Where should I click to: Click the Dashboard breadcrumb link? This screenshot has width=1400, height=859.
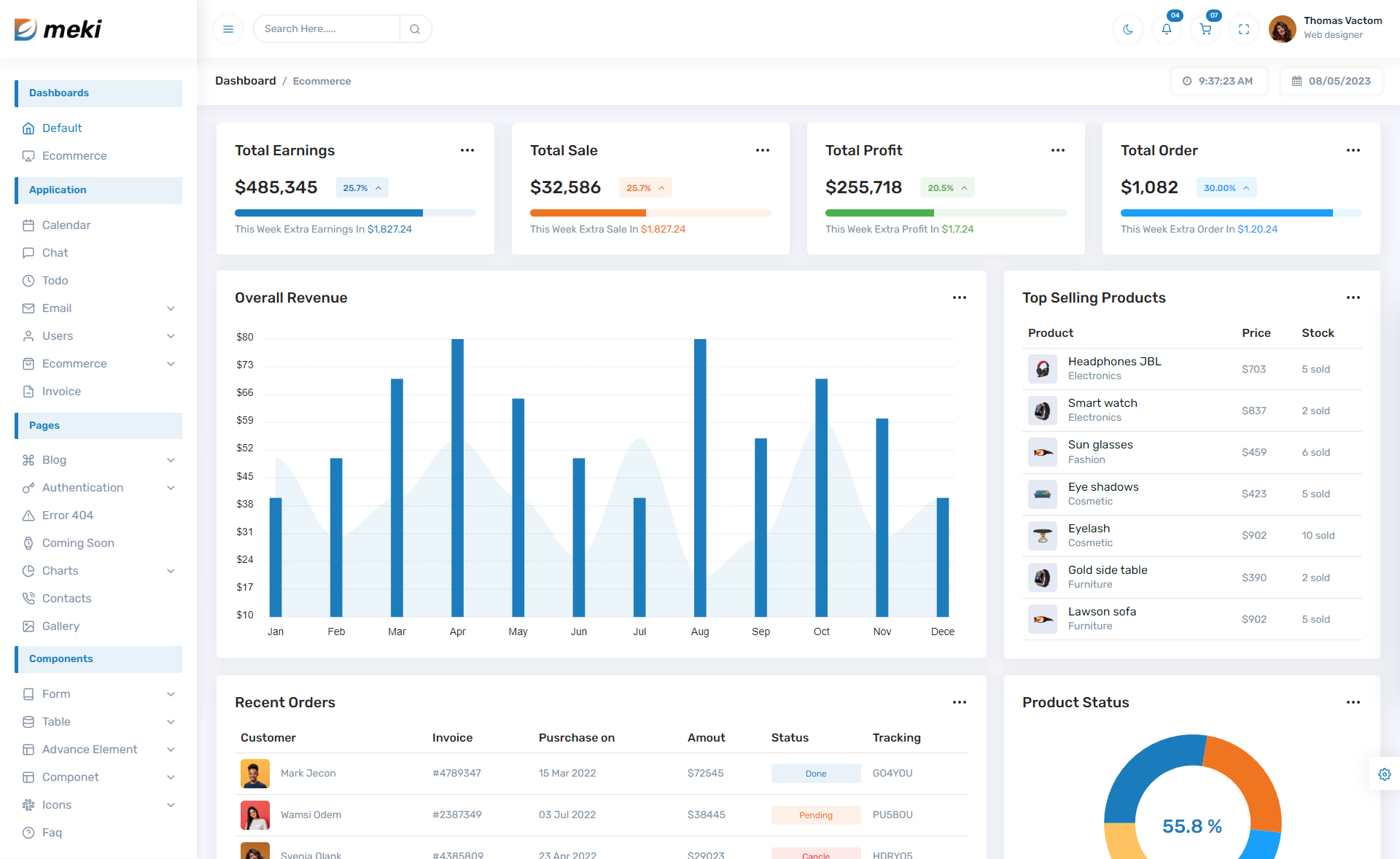pos(245,81)
